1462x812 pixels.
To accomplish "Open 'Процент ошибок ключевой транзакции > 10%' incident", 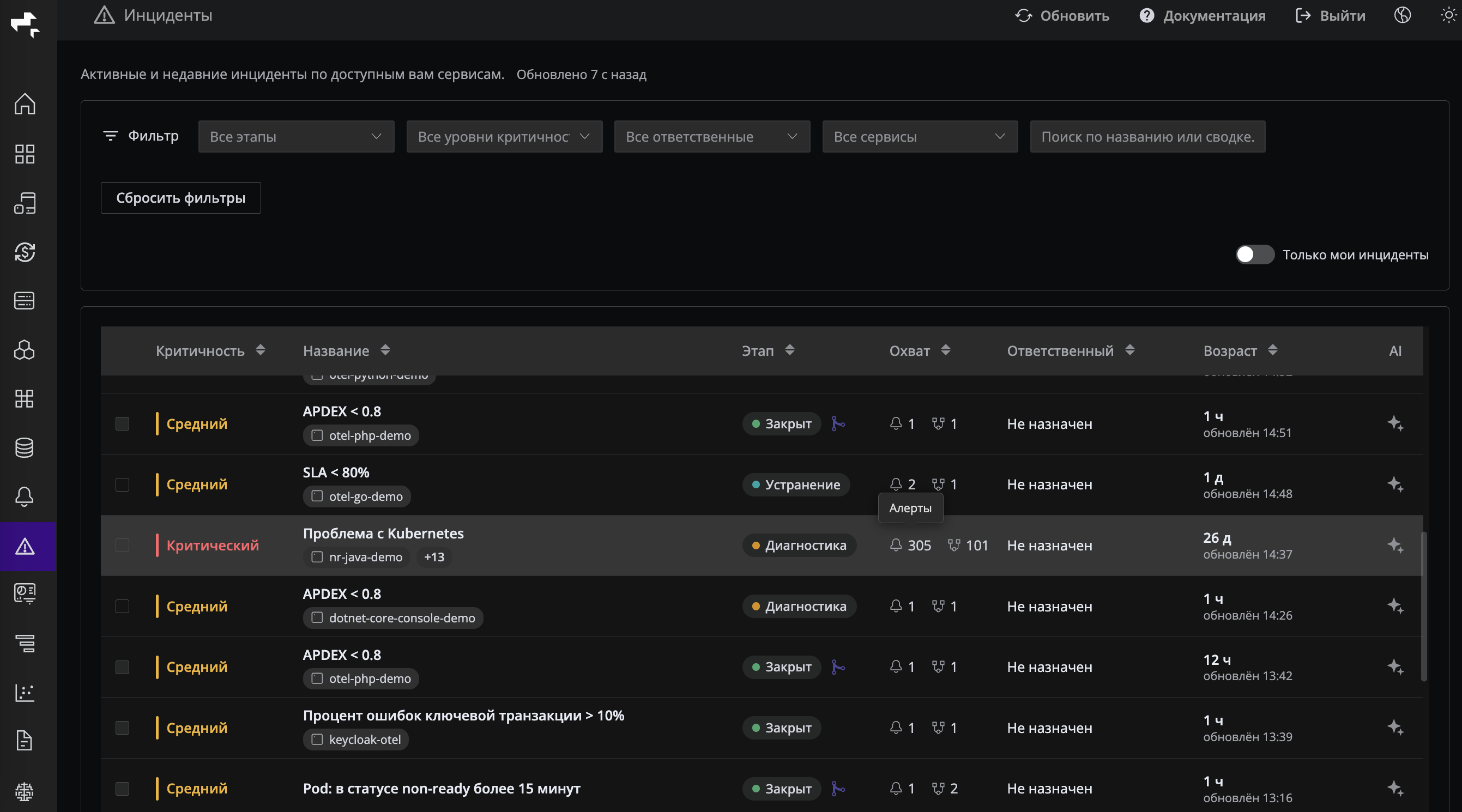I will click(x=463, y=716).
